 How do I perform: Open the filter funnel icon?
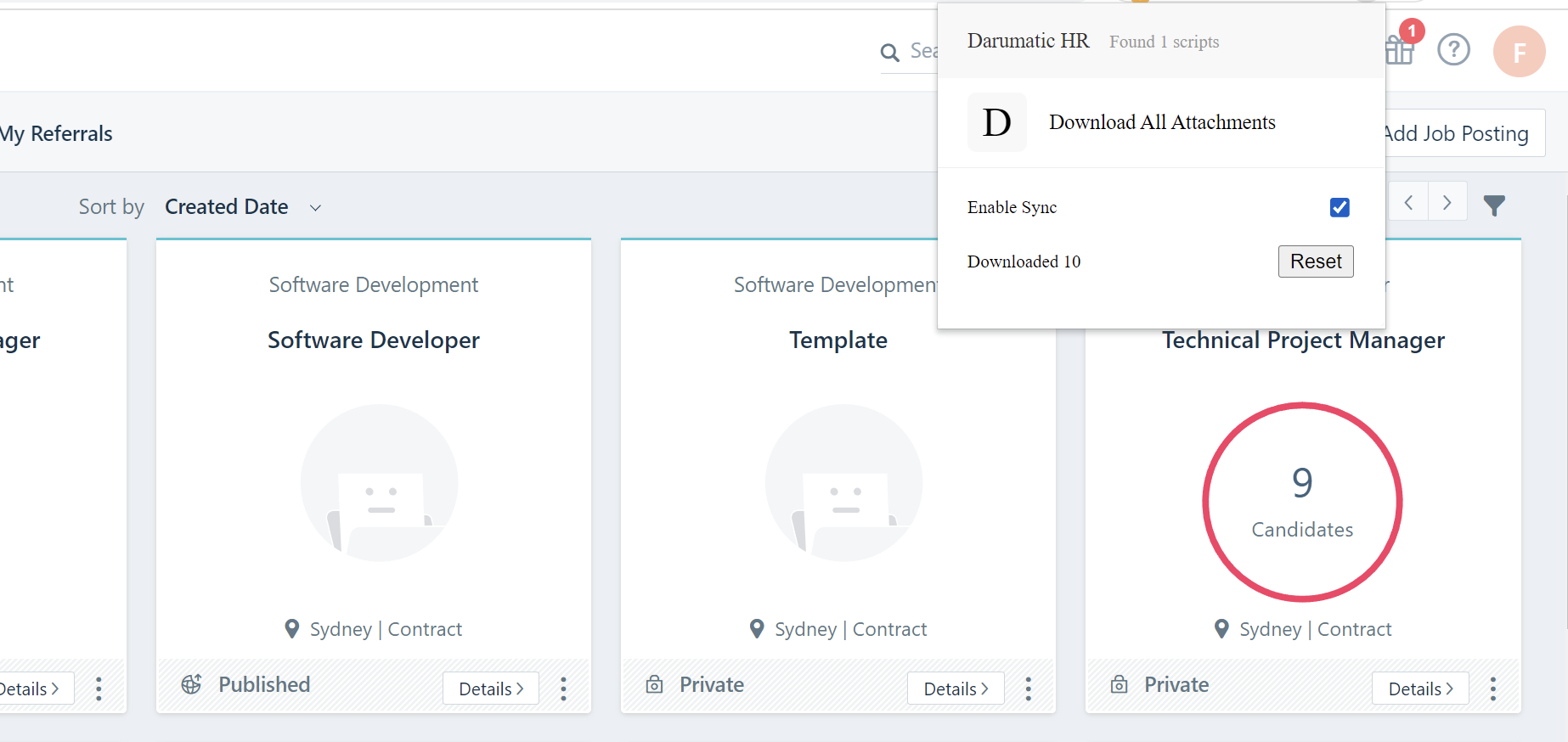1494,205
